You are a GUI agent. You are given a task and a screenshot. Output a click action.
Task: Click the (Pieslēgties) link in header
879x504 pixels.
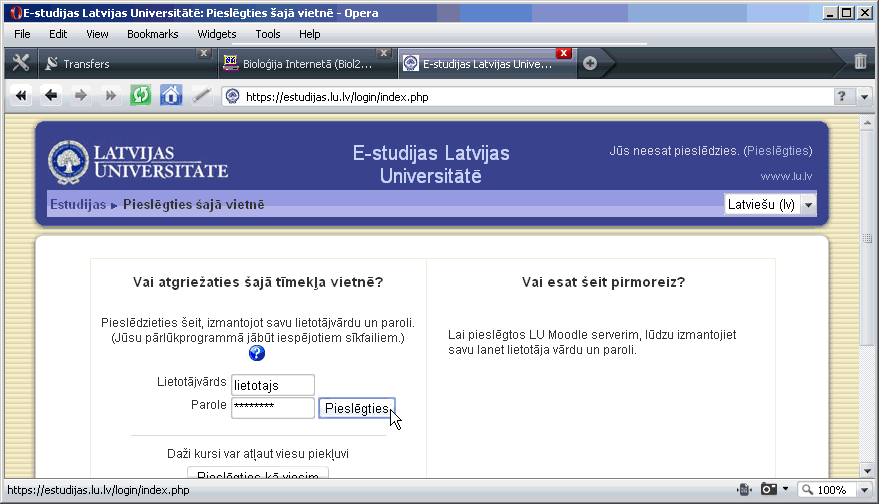tap(778, 151)
